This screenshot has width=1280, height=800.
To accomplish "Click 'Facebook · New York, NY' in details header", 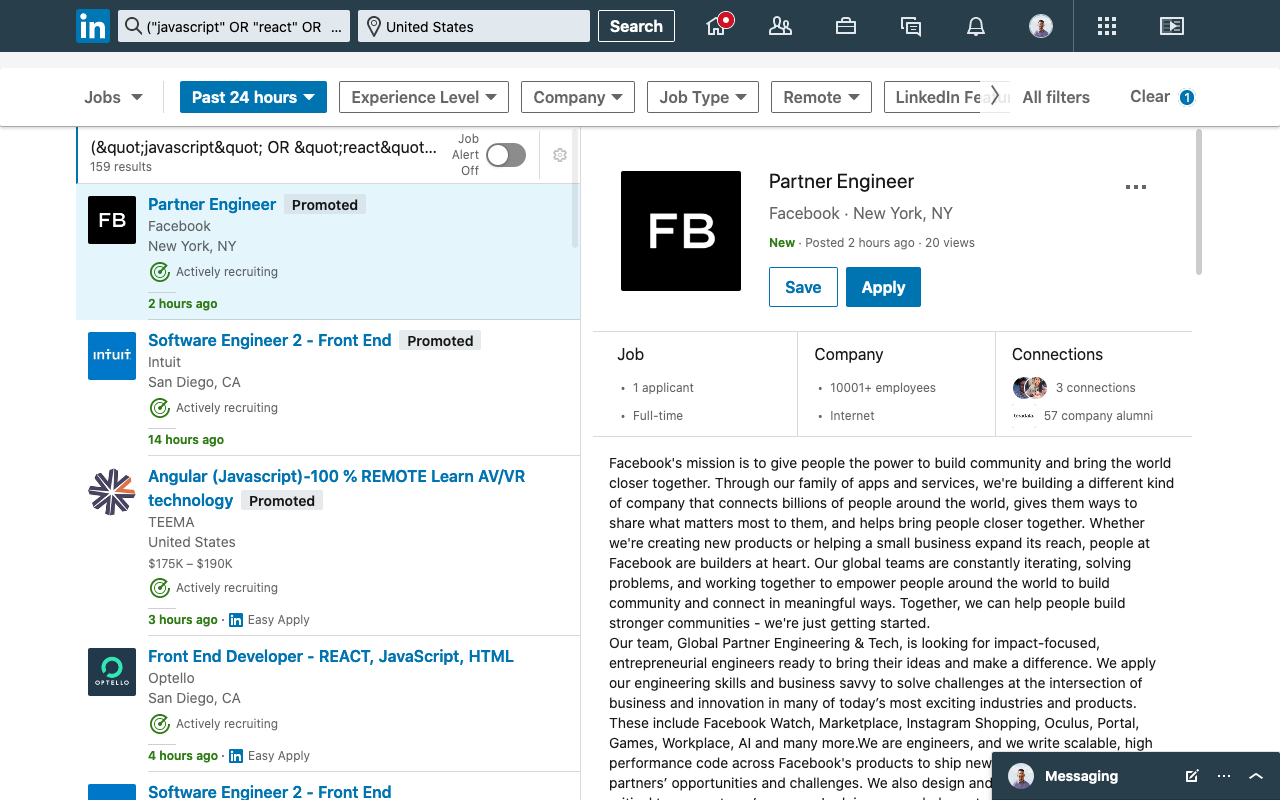I will coord(861,213).
